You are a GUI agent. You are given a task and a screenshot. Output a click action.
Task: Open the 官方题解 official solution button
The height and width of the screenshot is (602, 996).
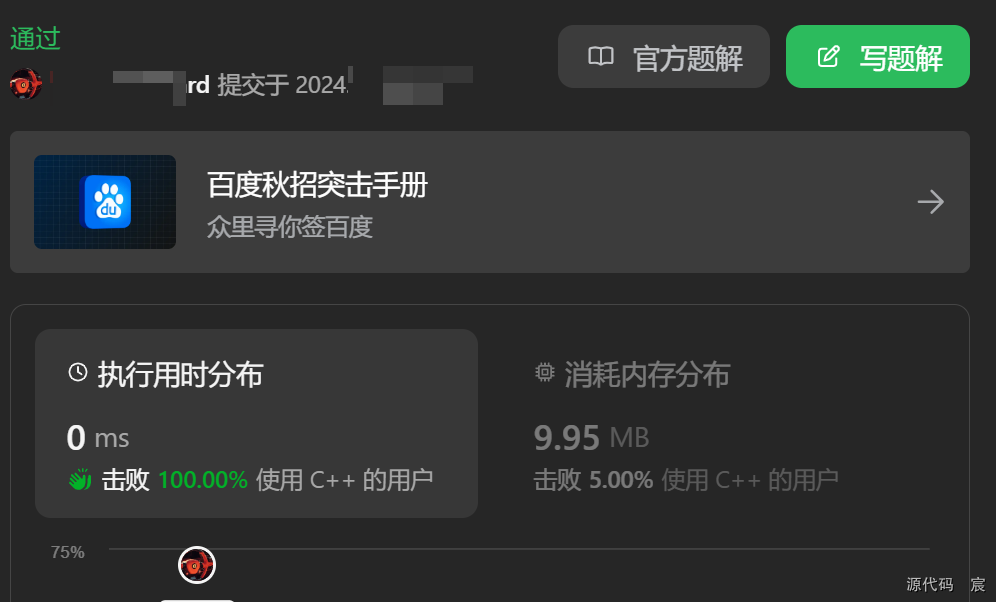(x=664, y=57)
